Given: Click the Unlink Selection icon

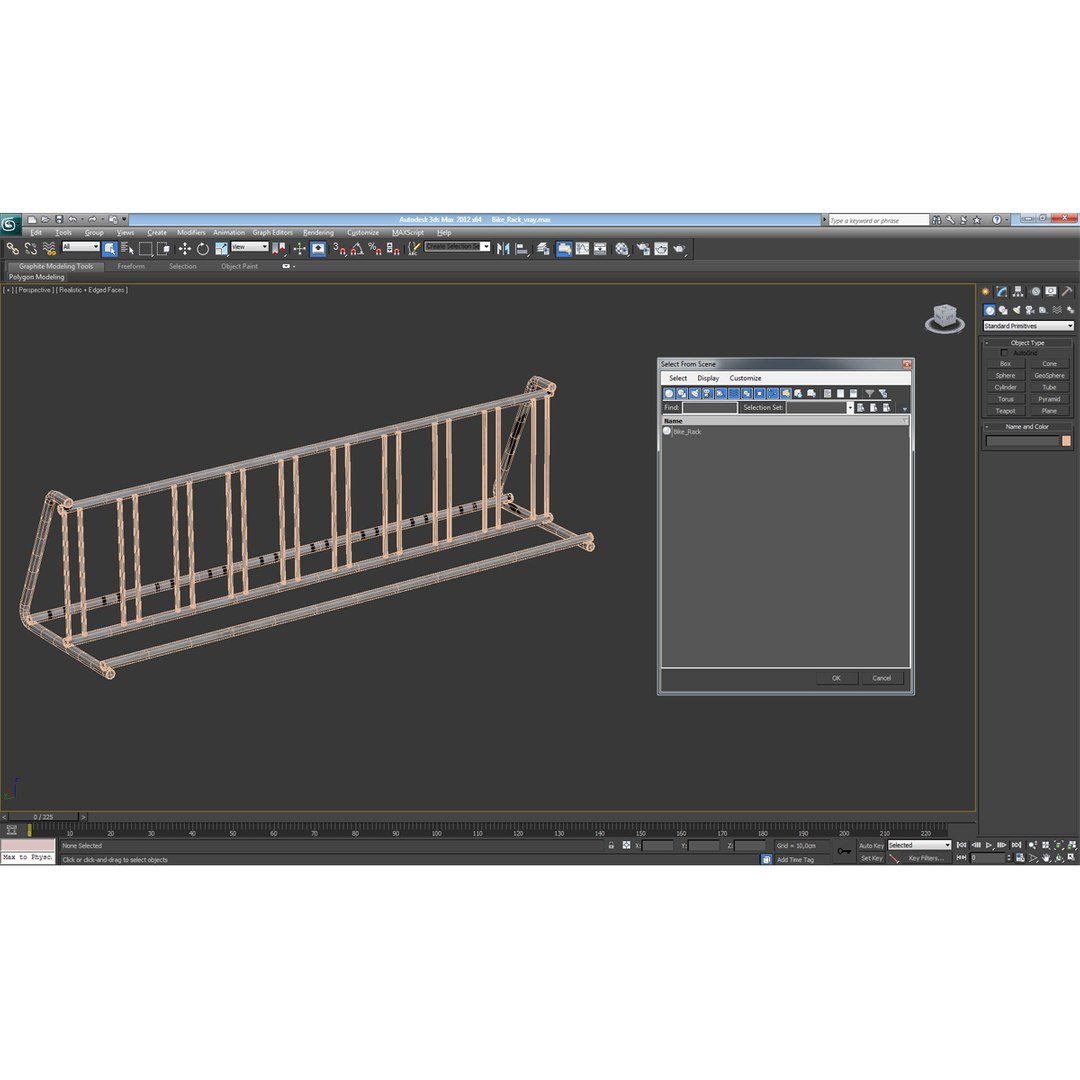Looking at the screenshot, I should click(x=31, y=249).
